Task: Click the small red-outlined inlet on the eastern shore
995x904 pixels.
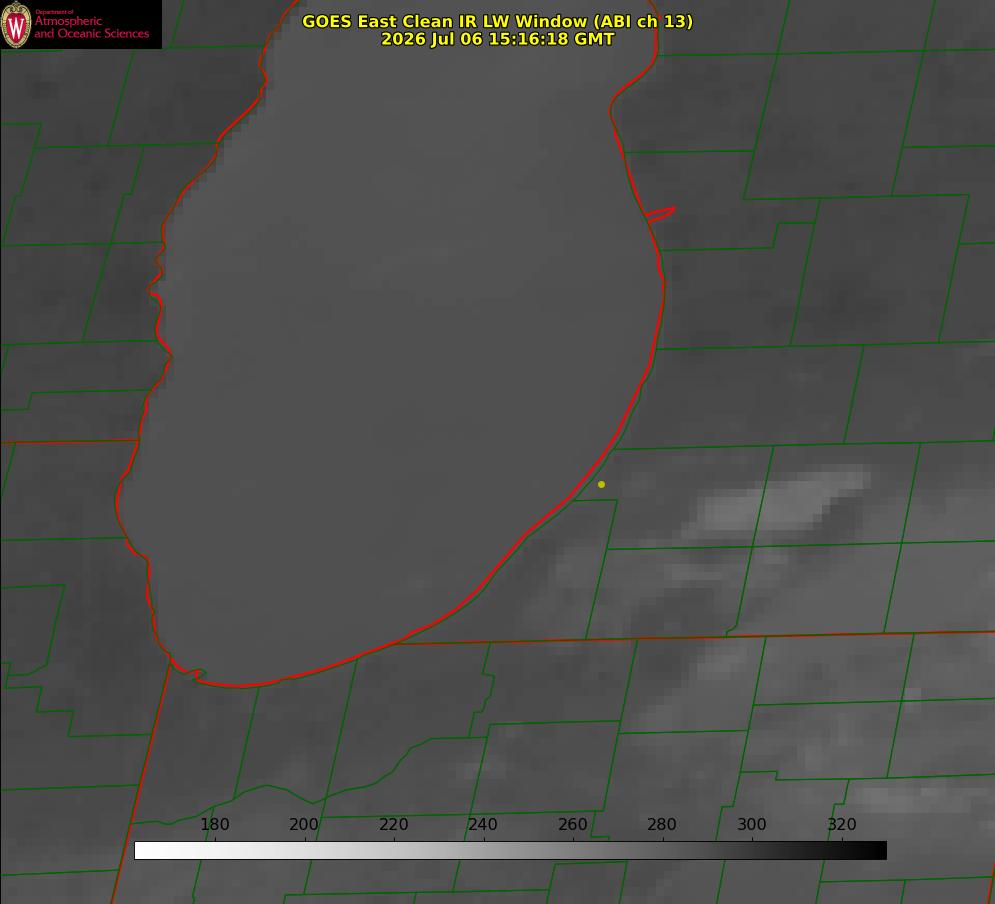Action: click(660, 214)
